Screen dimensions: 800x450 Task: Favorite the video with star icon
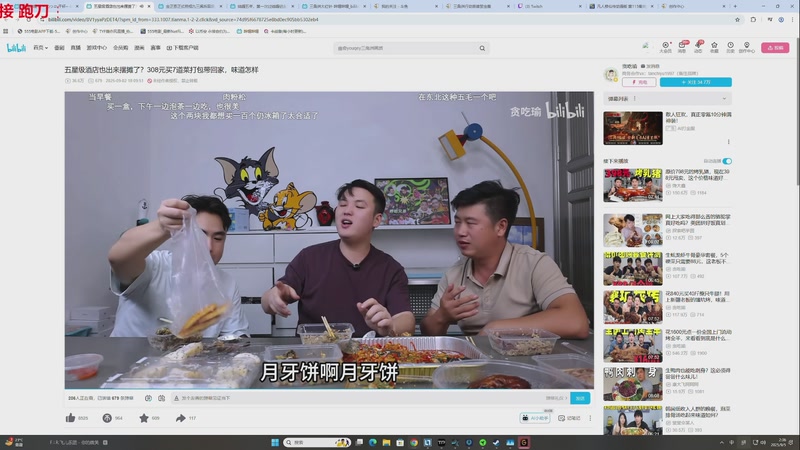coord(144,418)
